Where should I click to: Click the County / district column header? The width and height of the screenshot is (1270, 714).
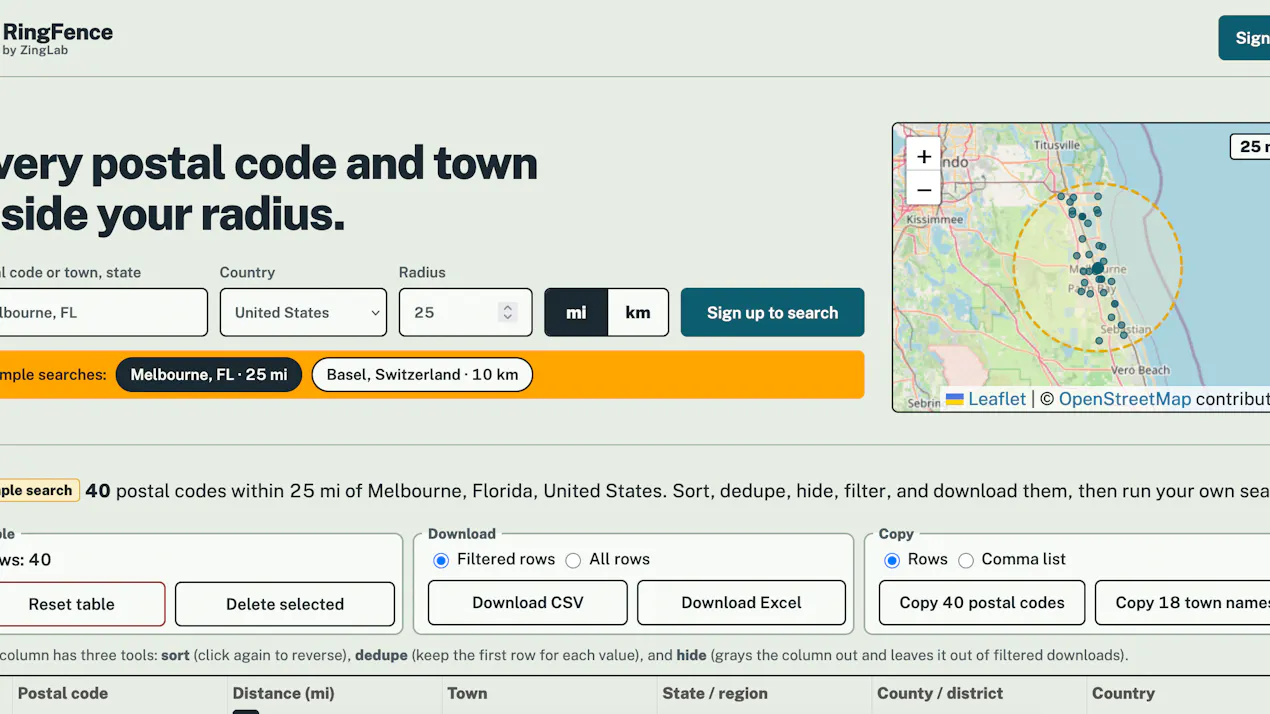pyautogui.click(x=940, y=693)
